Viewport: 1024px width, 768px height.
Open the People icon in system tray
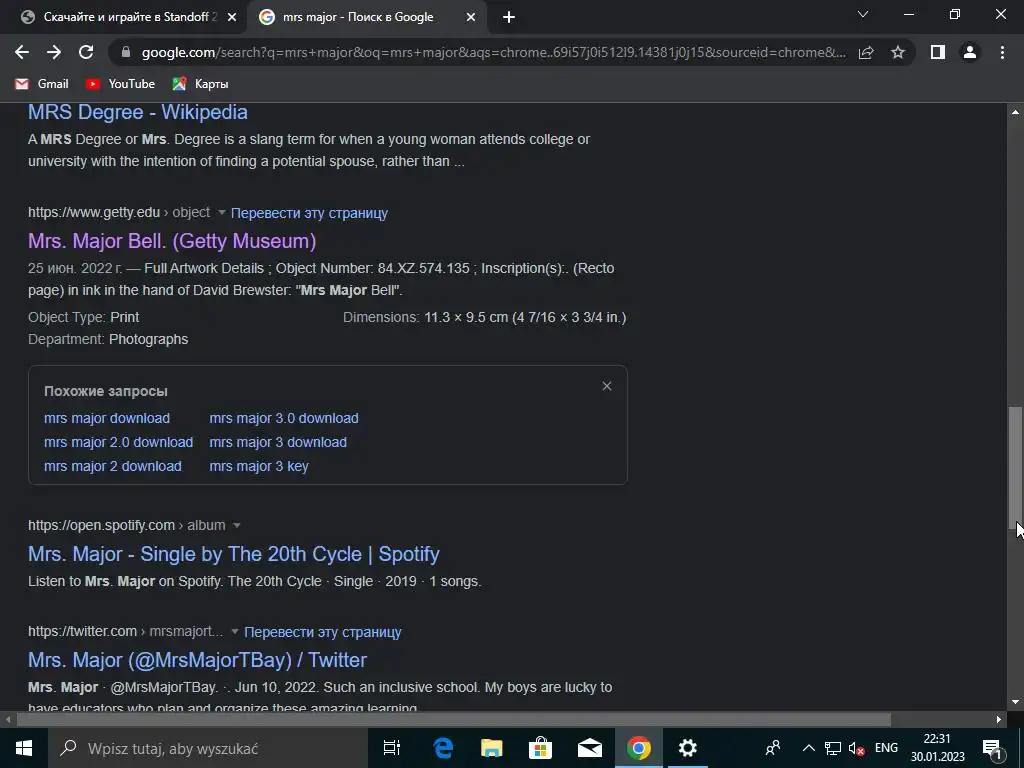click(773, 748)
